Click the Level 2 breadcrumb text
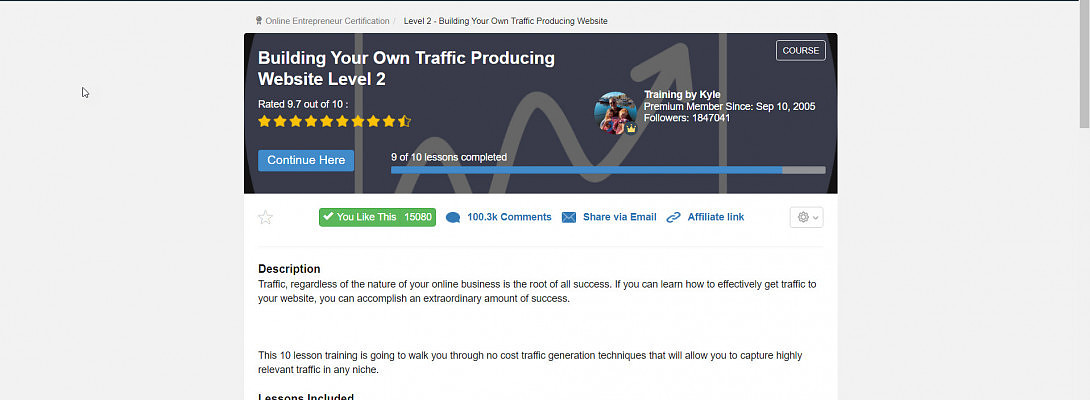This screenshot has height=400, width=1090. tap(505, 21)
